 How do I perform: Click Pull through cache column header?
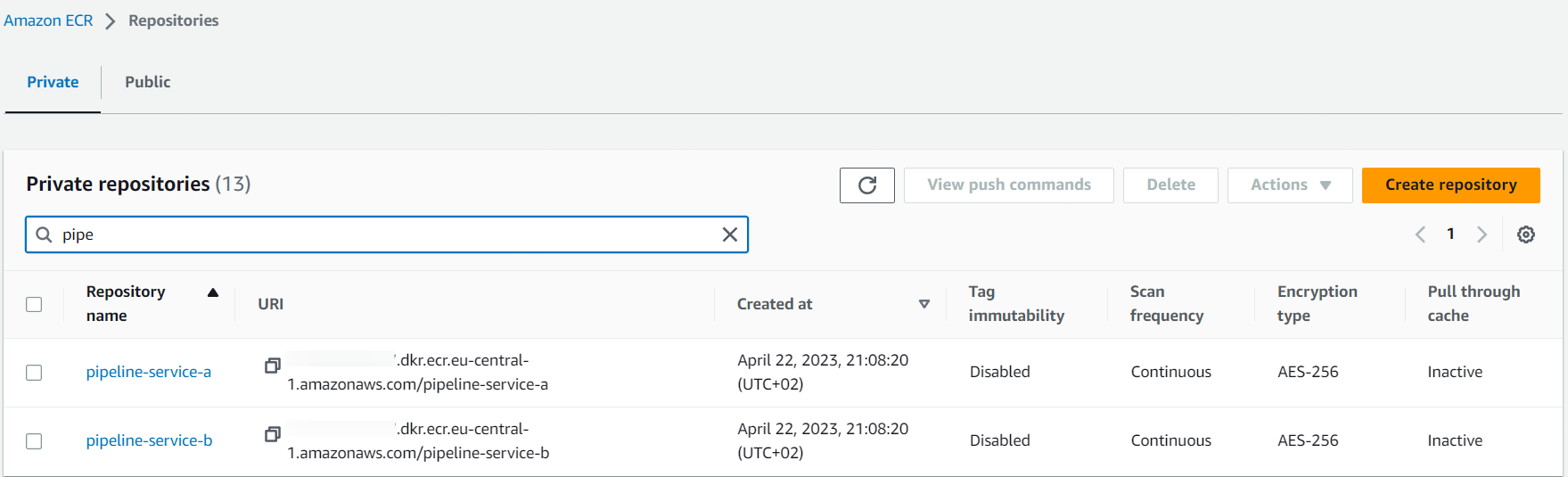(1474, 304)
